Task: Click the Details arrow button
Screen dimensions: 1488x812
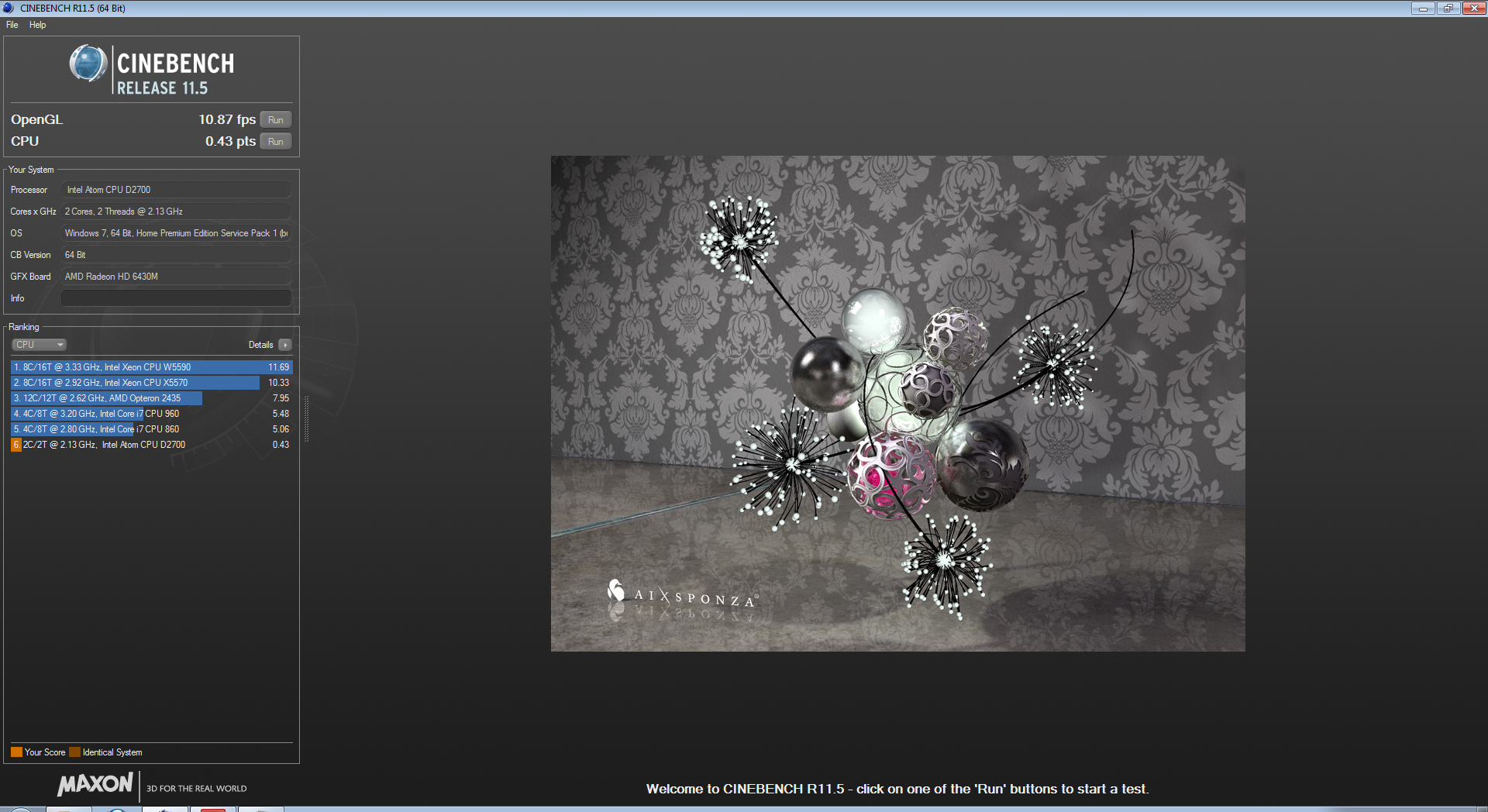Action: 285,345
